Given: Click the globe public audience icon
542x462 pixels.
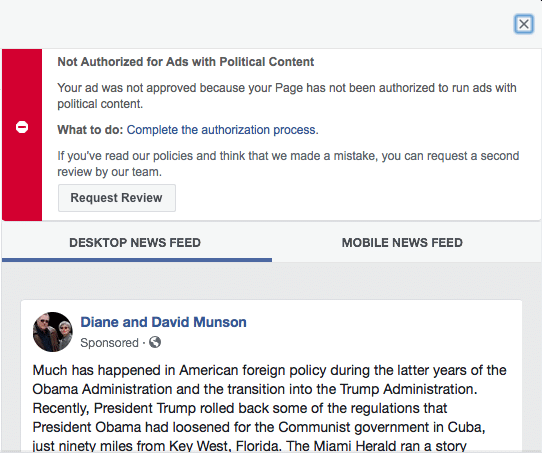Looking at the screenshot, I should coord(155,342).
